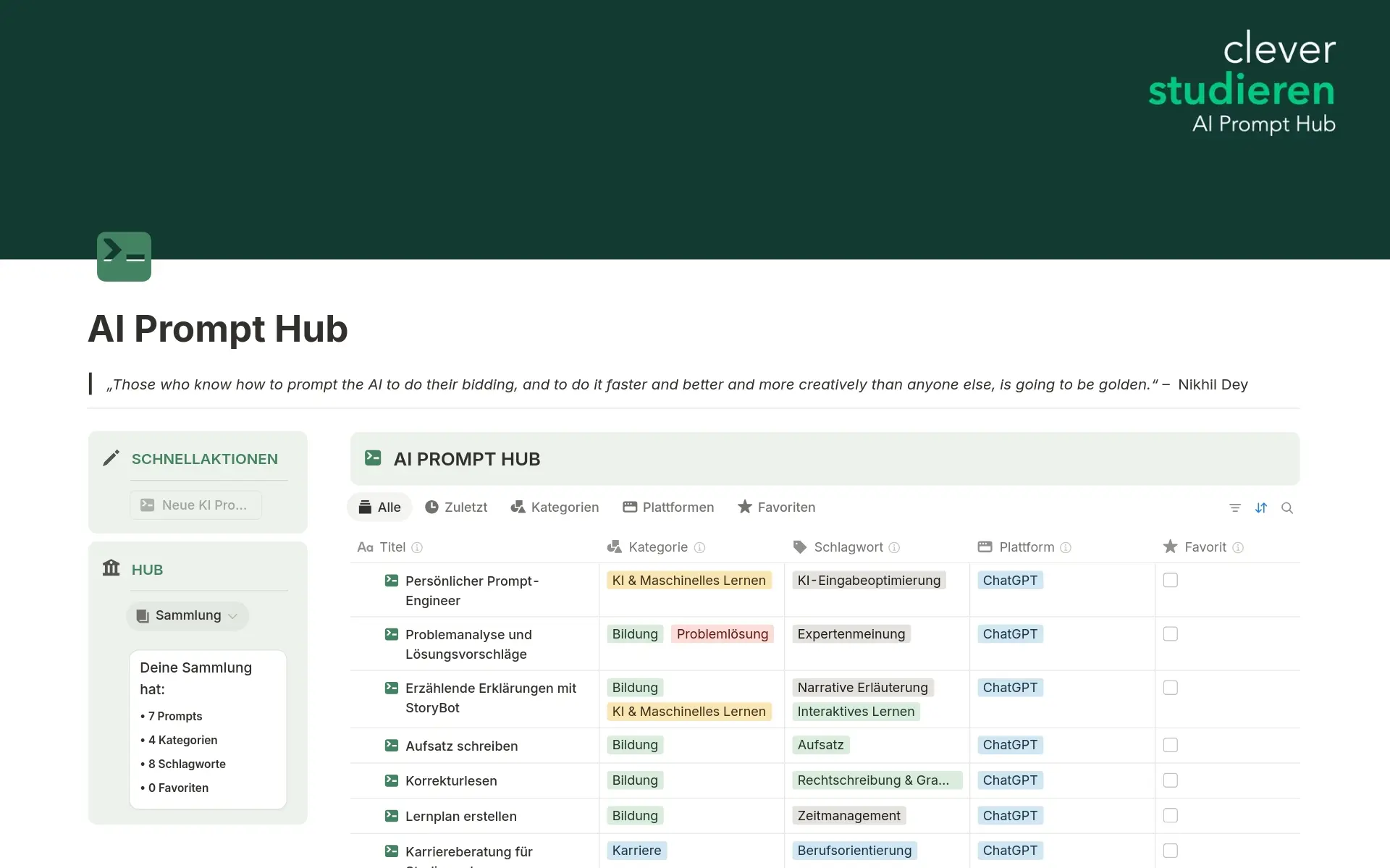Click the info icon next to Plattform
The image size is (1390, 868).
(1065, 548)
